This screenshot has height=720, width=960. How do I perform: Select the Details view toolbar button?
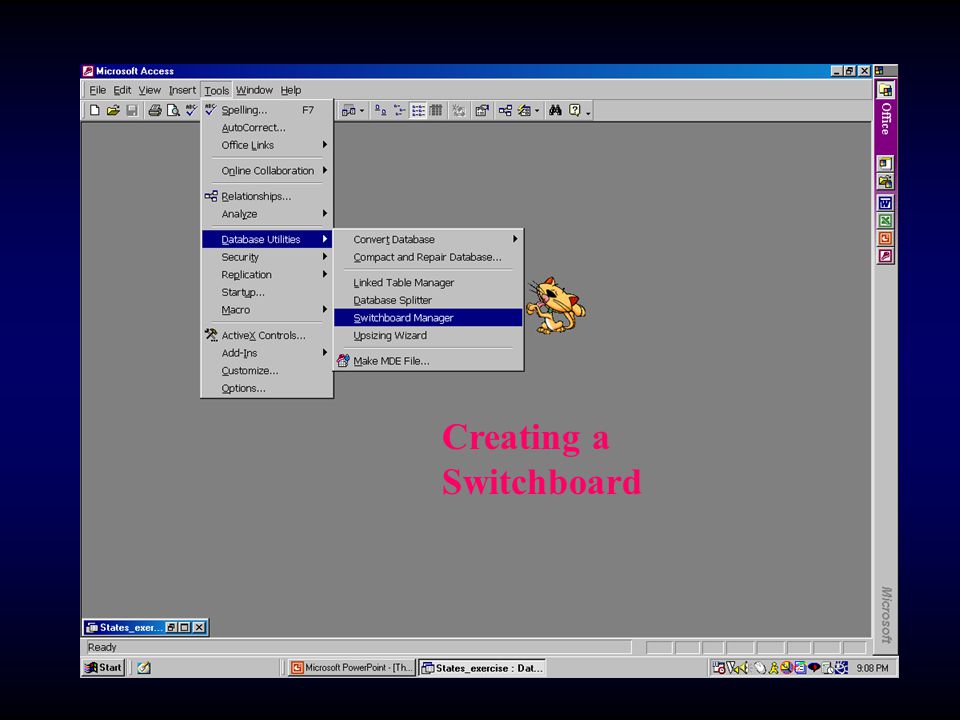pos(436,111)
